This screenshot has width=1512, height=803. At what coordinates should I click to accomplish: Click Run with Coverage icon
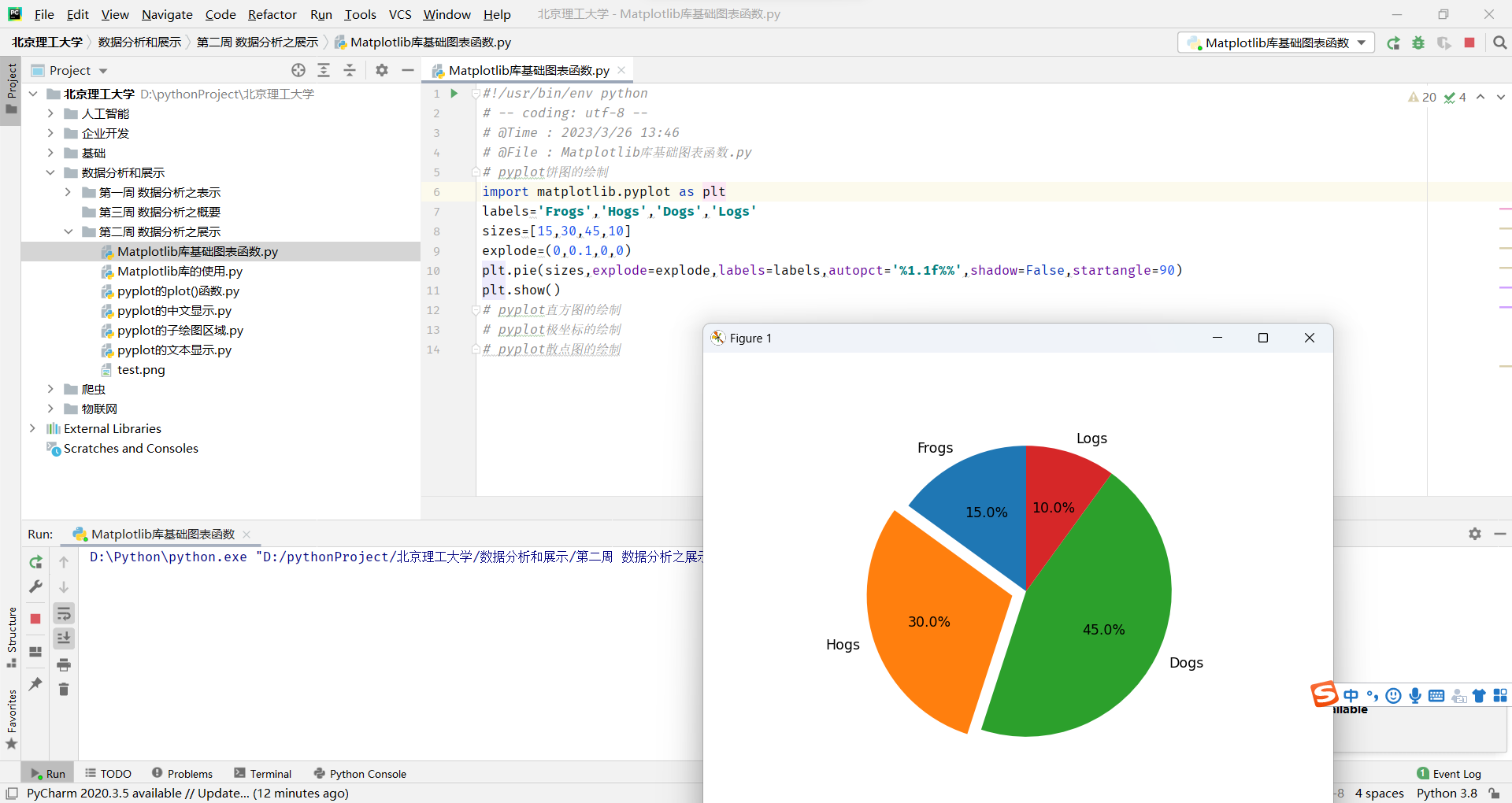[x=1443, y=43]
